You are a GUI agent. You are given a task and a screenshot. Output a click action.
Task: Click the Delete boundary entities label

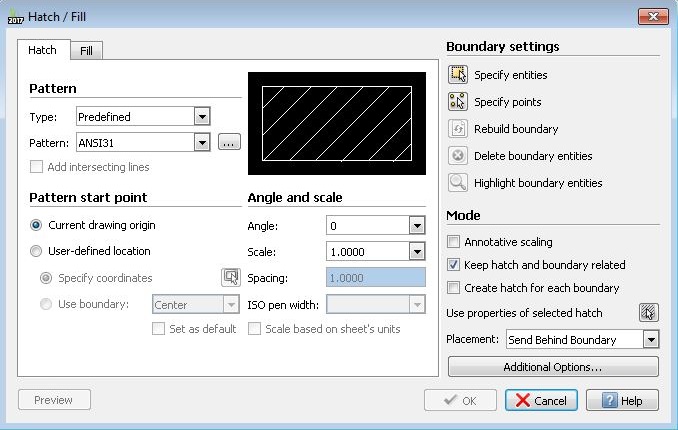pos(533,156)
